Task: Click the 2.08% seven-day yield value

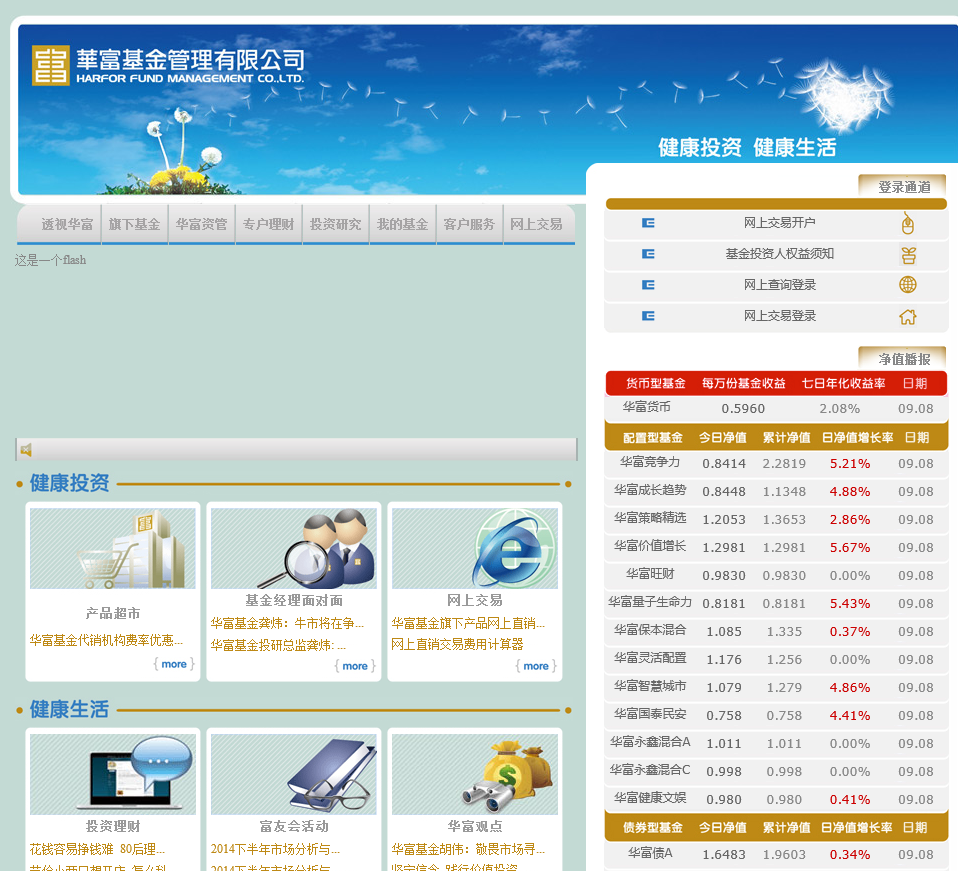Action: [x=839, y=409]
